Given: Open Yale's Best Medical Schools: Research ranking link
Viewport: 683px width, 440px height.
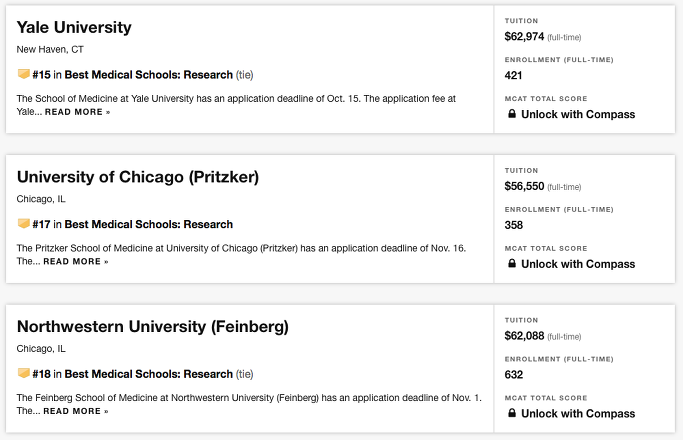Looking at the screenshot, I should (x=149, y=75).
